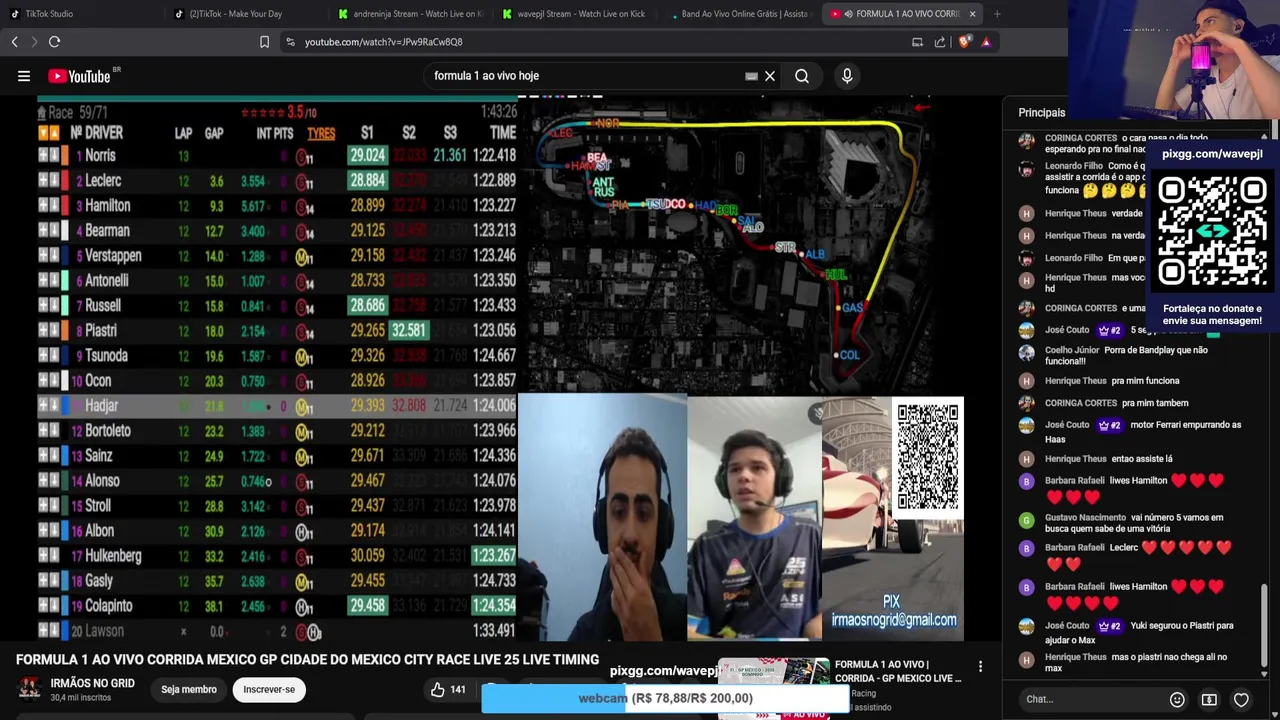Click the COL marker on the track map

848,355
